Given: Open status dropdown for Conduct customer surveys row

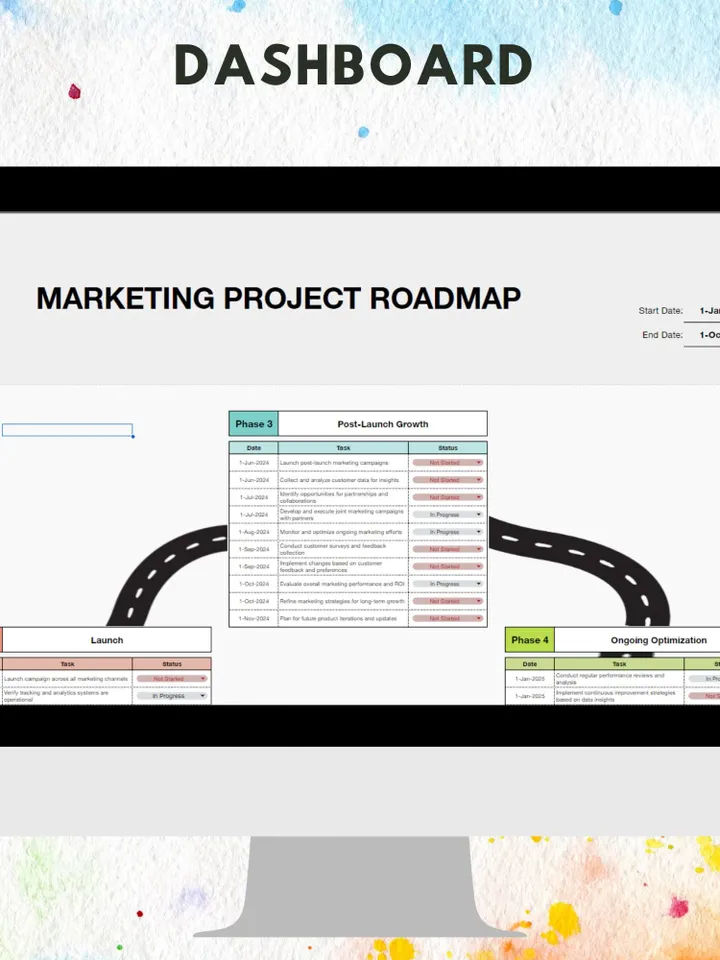Looking at the screenshot, I should pyautogui.click(x=448, y=549).
